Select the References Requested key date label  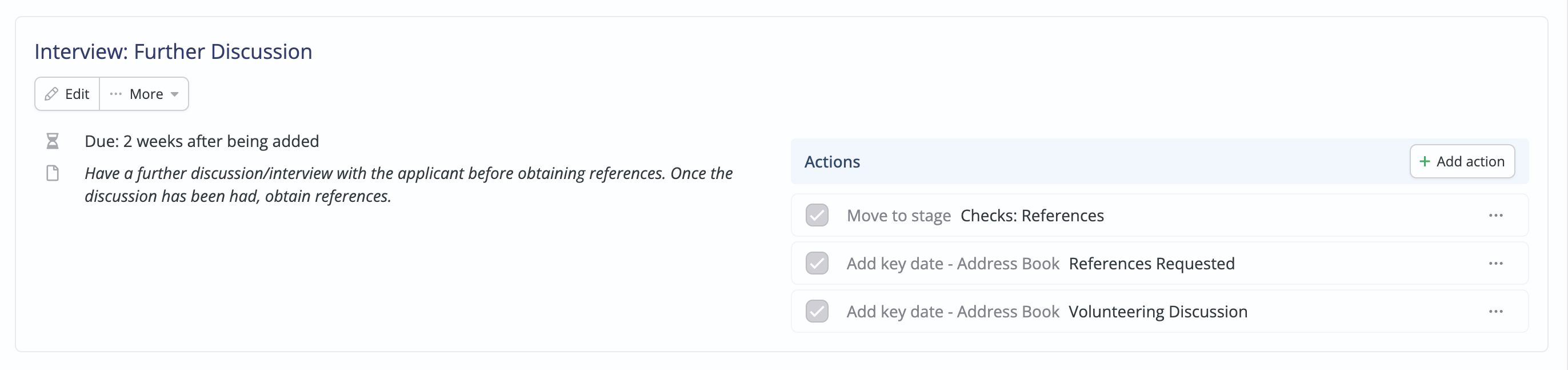click(x=1151, y=264)
